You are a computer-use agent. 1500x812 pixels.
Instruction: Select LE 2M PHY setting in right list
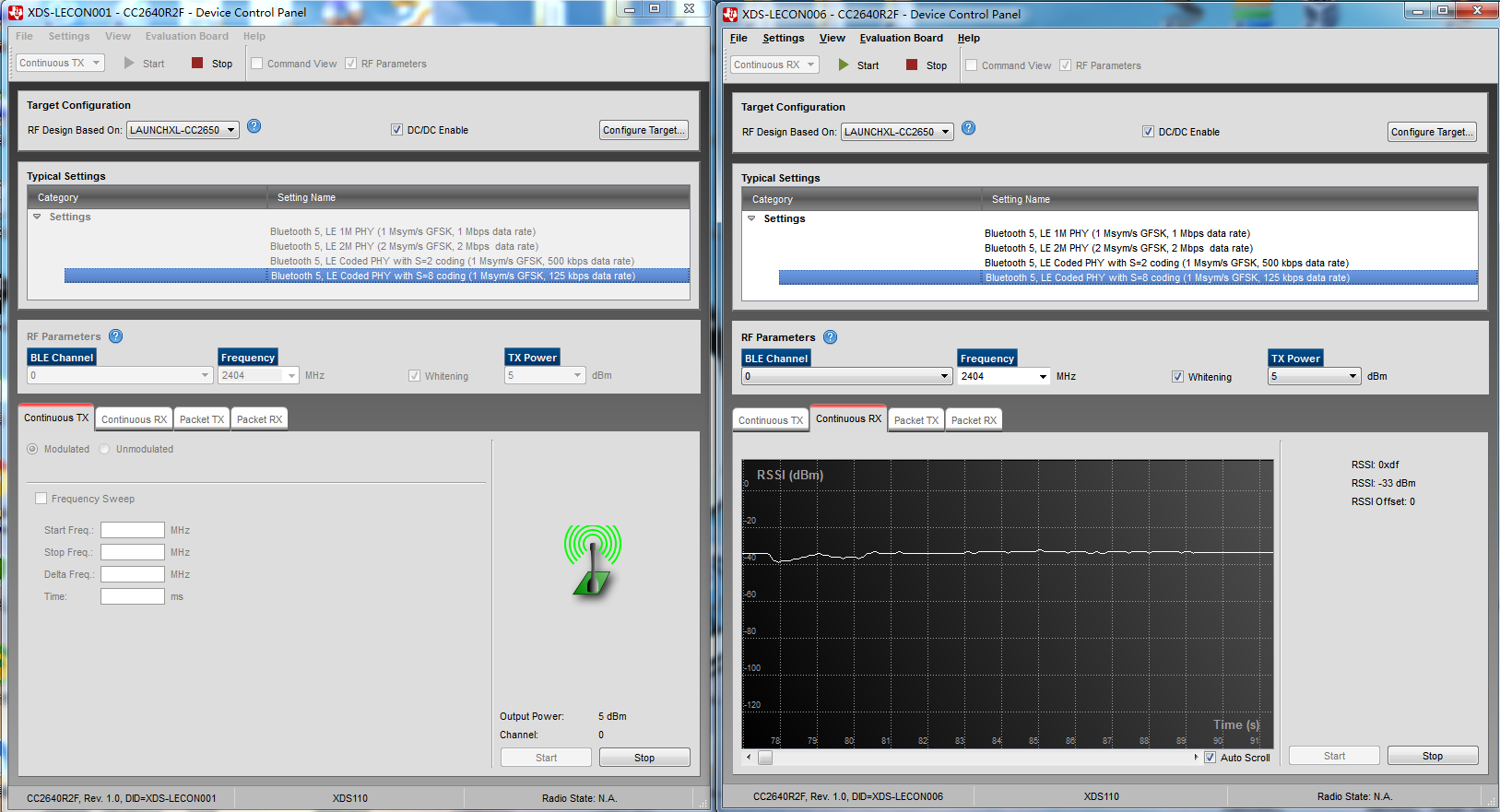pyautogui.click(x=1117, y=248)
